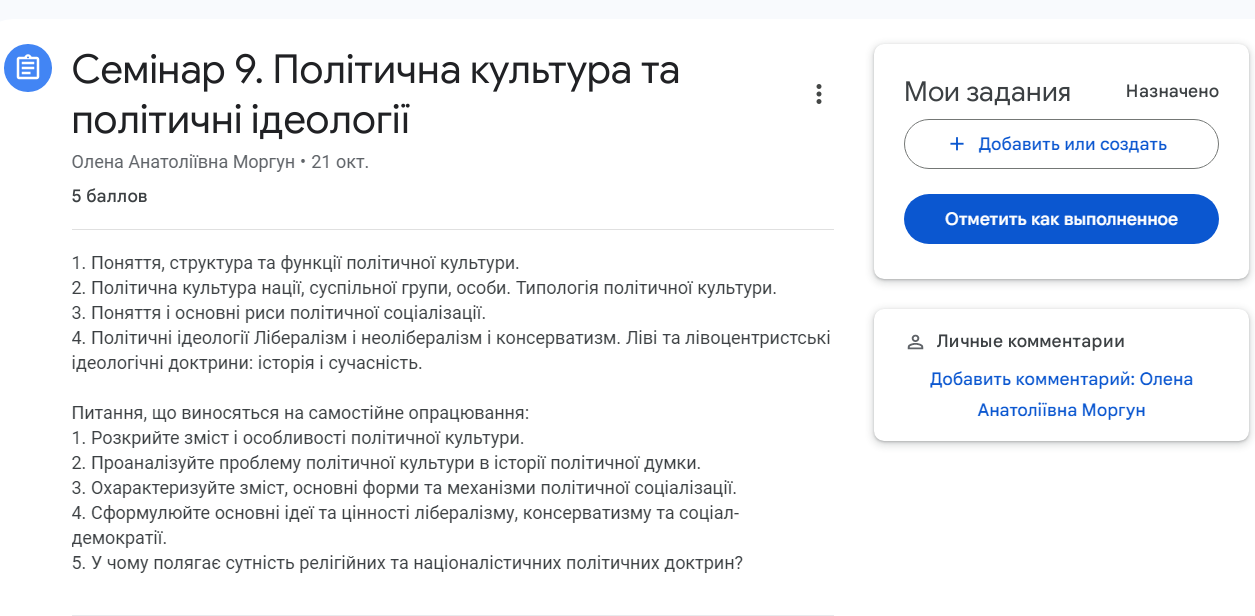Click the 'Назначено' status label

tap(1172, 91)
